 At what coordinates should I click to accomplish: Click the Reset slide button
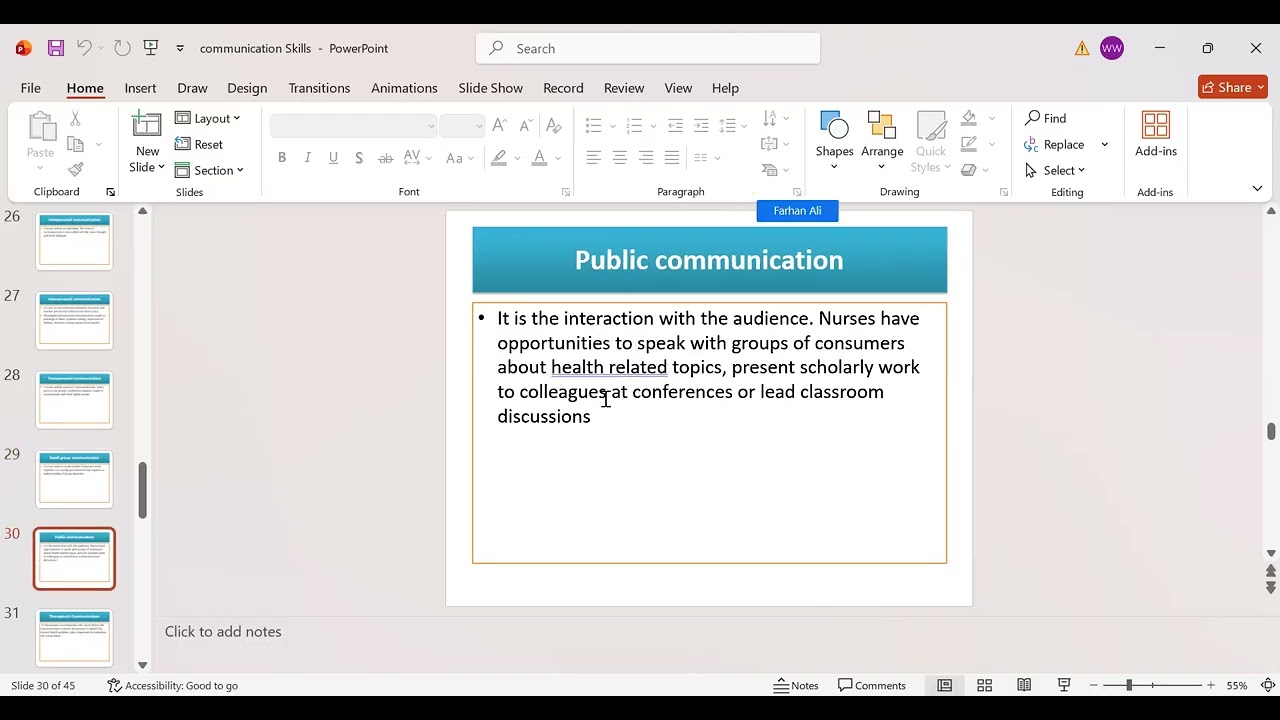pyautogui.click(x=199, y=144)
